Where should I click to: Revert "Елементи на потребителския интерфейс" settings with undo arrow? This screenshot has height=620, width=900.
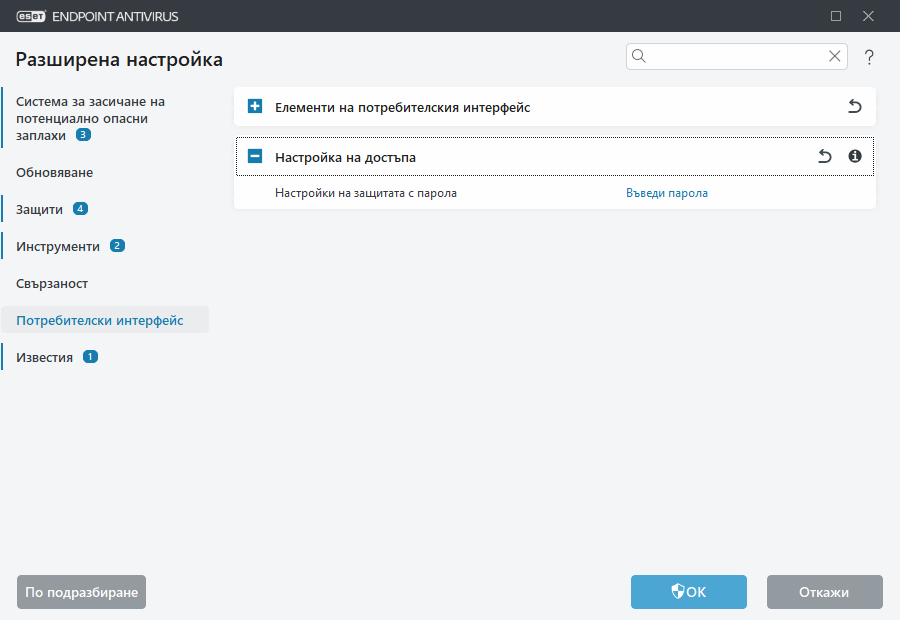(x=855, y=106)
